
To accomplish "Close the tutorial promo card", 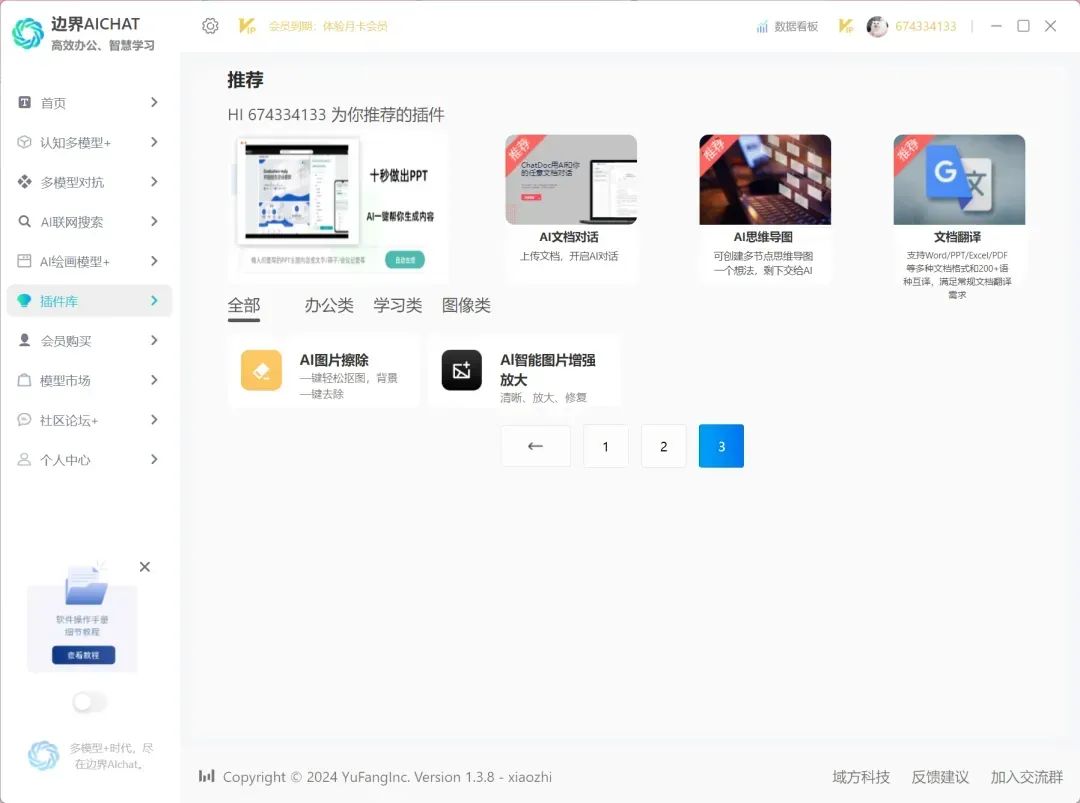I will point(145,567).
